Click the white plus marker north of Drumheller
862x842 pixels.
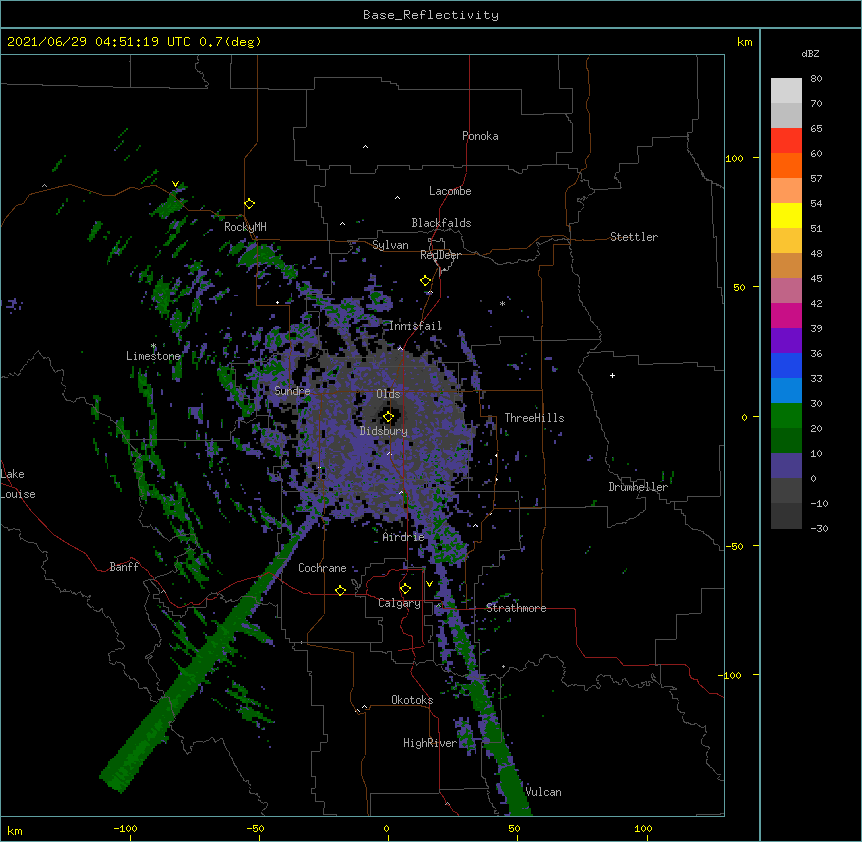coord(612,375)
